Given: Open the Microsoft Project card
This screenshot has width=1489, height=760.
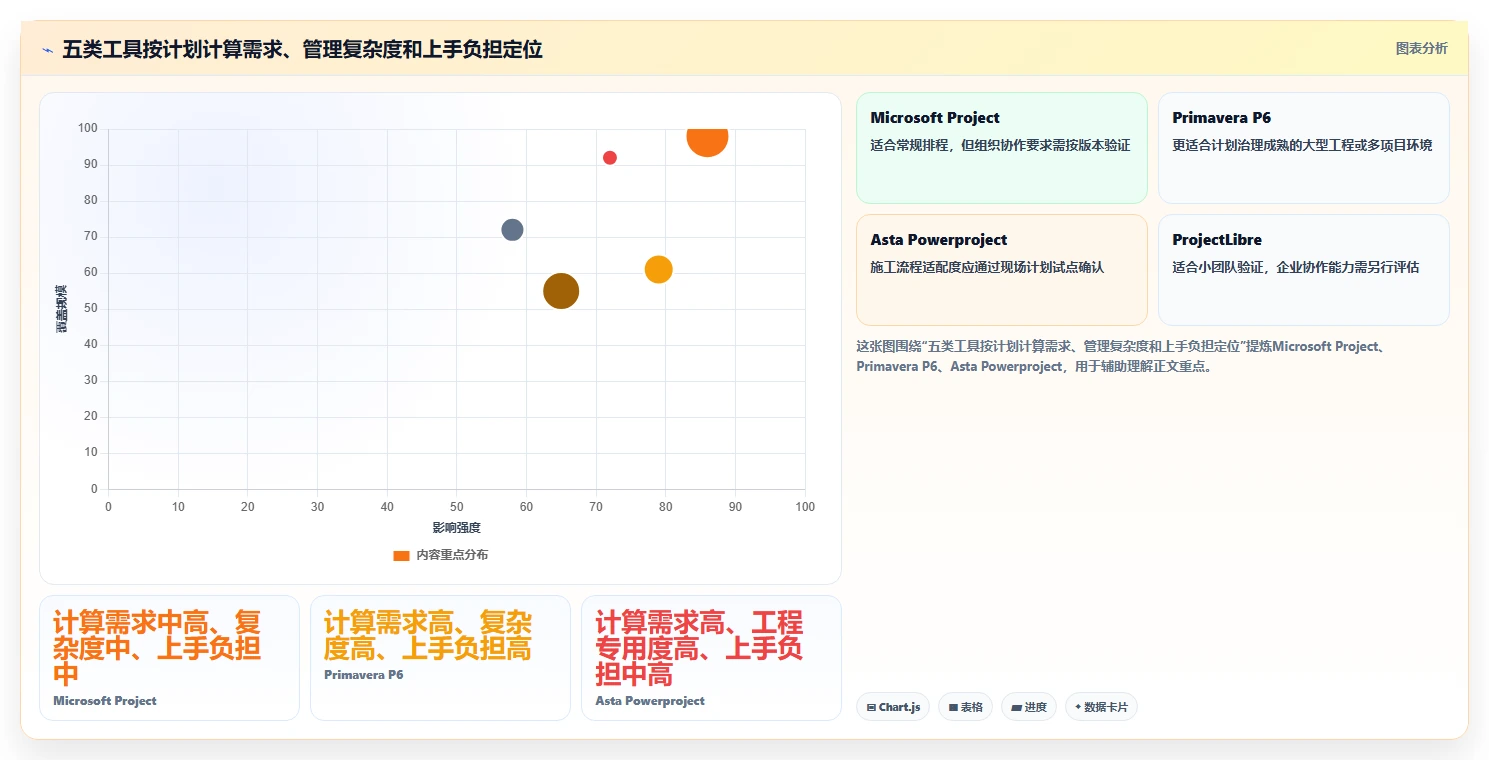Looking at the screenshot, I should coord(1001,148).
